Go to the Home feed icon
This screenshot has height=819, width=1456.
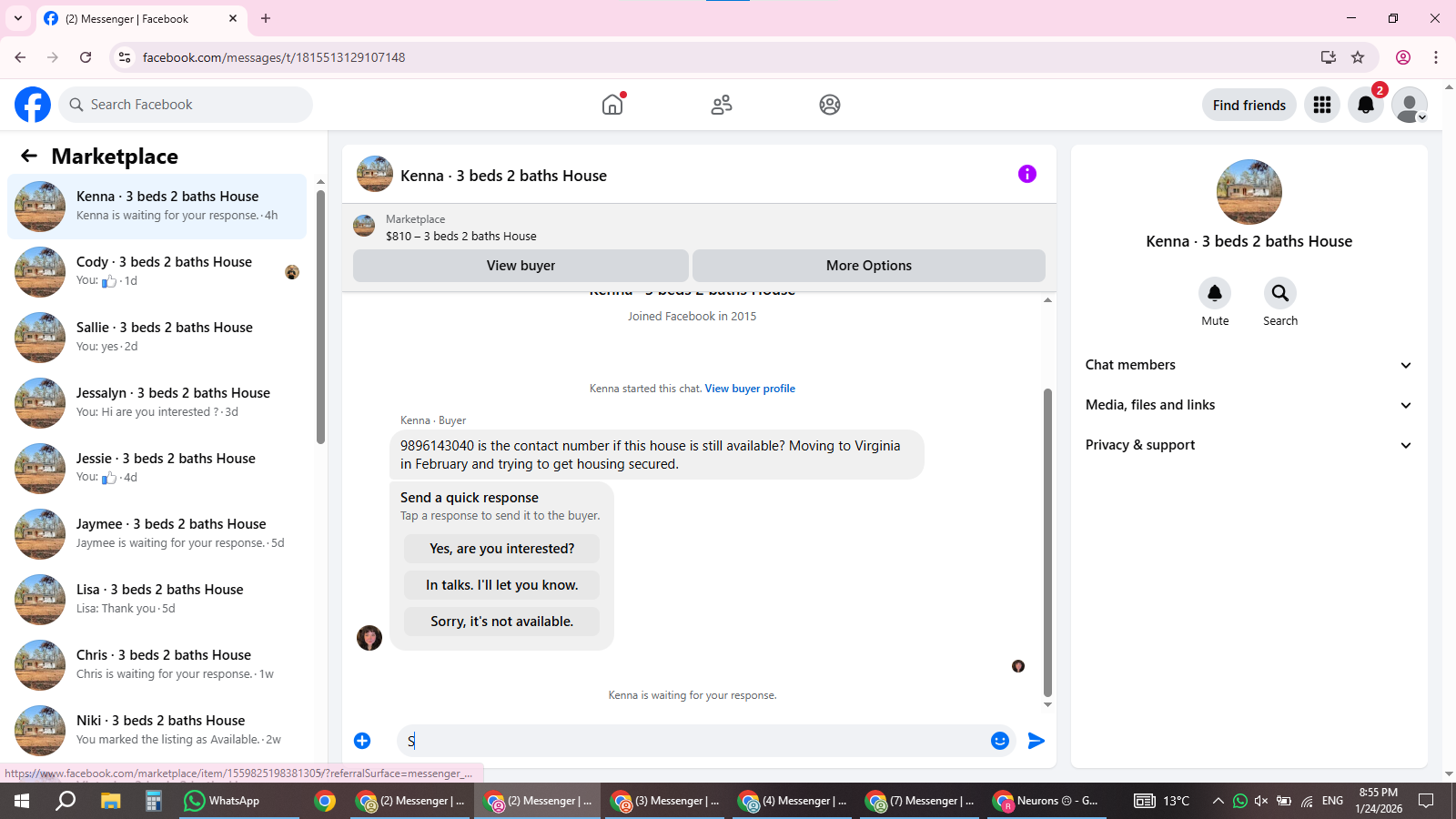(x=612, y=105)
